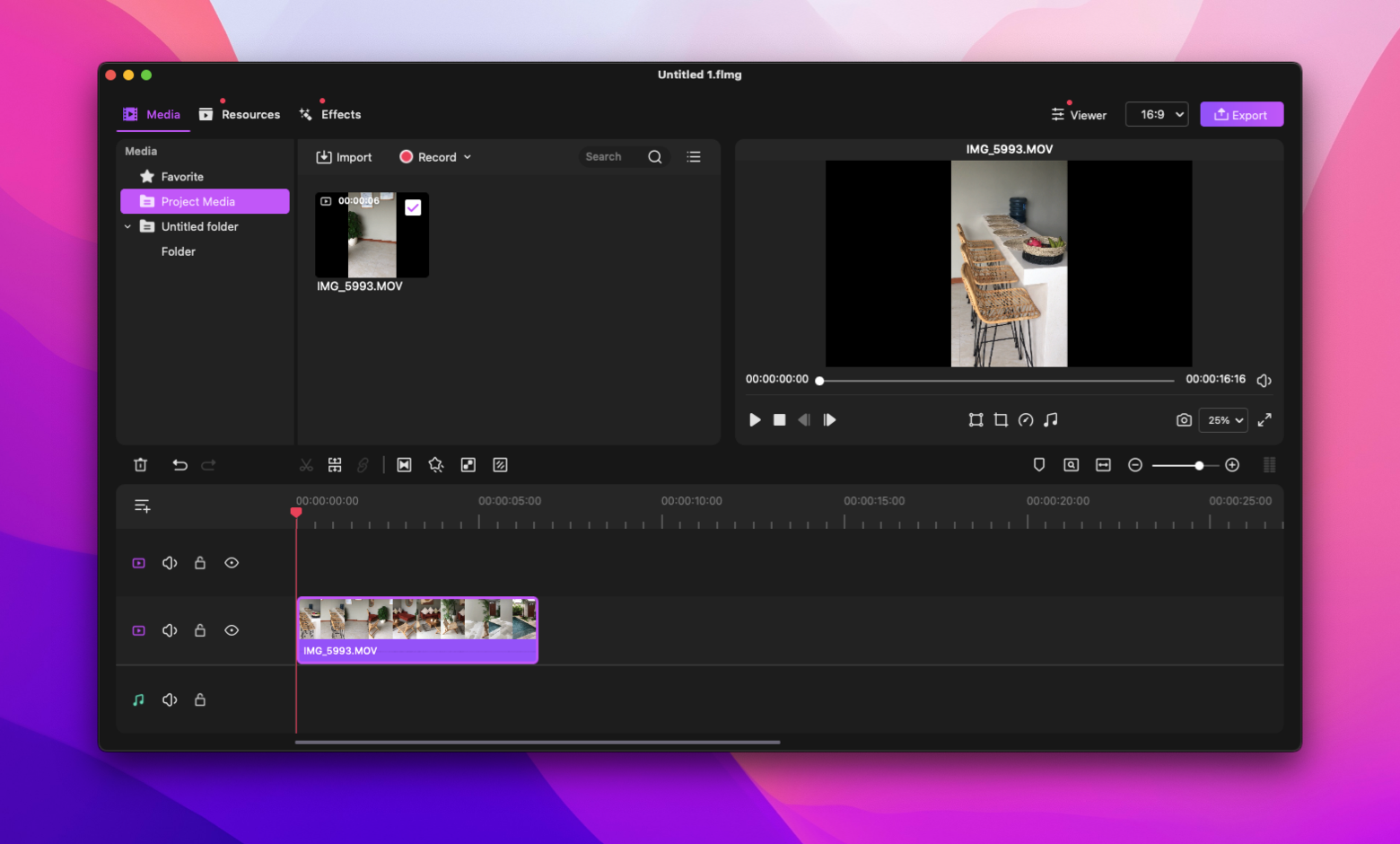The height and width of the screenshot is (844, 1400).
Task: Stop the preview playback
Action: click(x=779, y=420)
